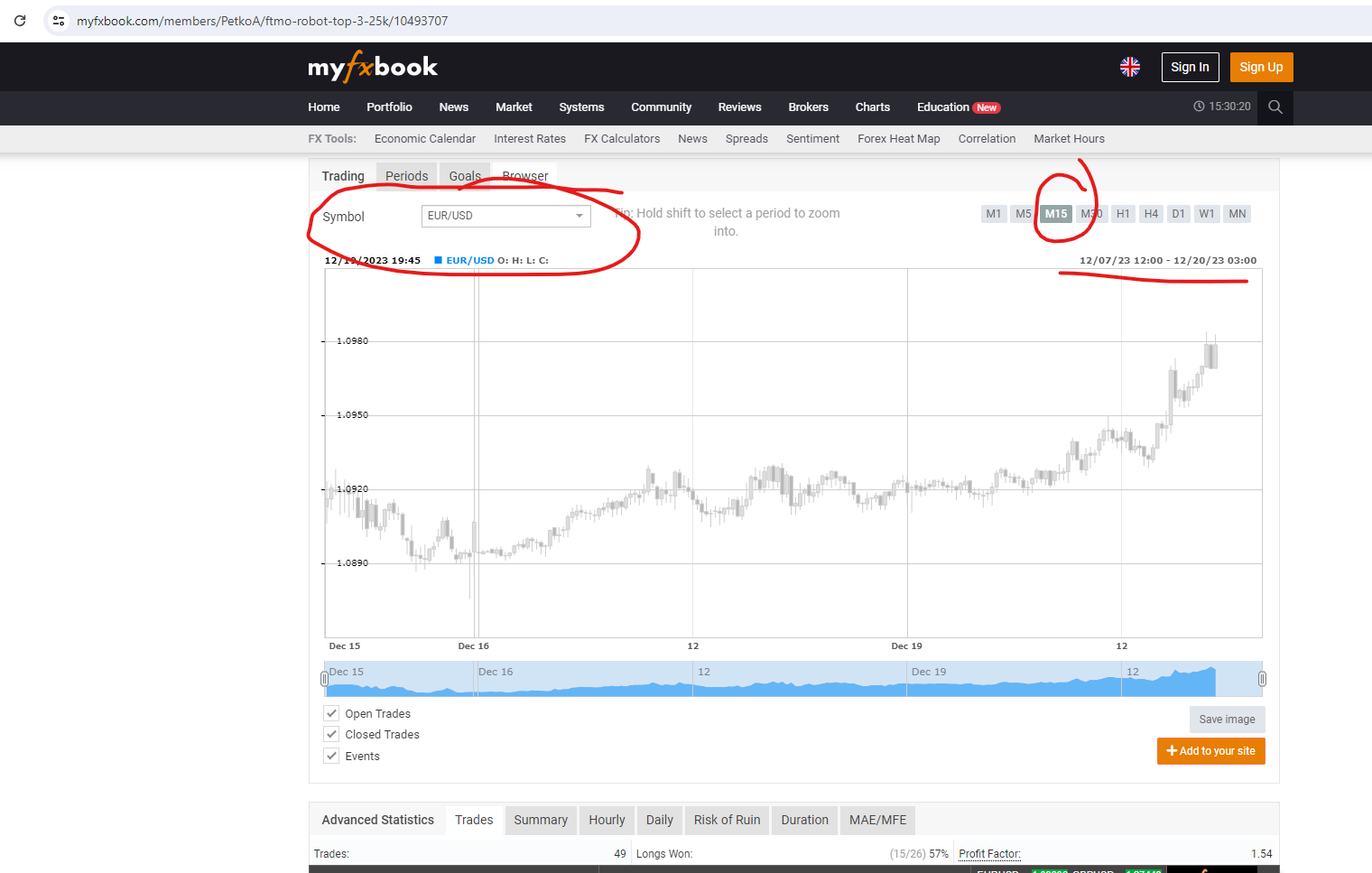Click the blue navigator area chart

pos(793,679)
